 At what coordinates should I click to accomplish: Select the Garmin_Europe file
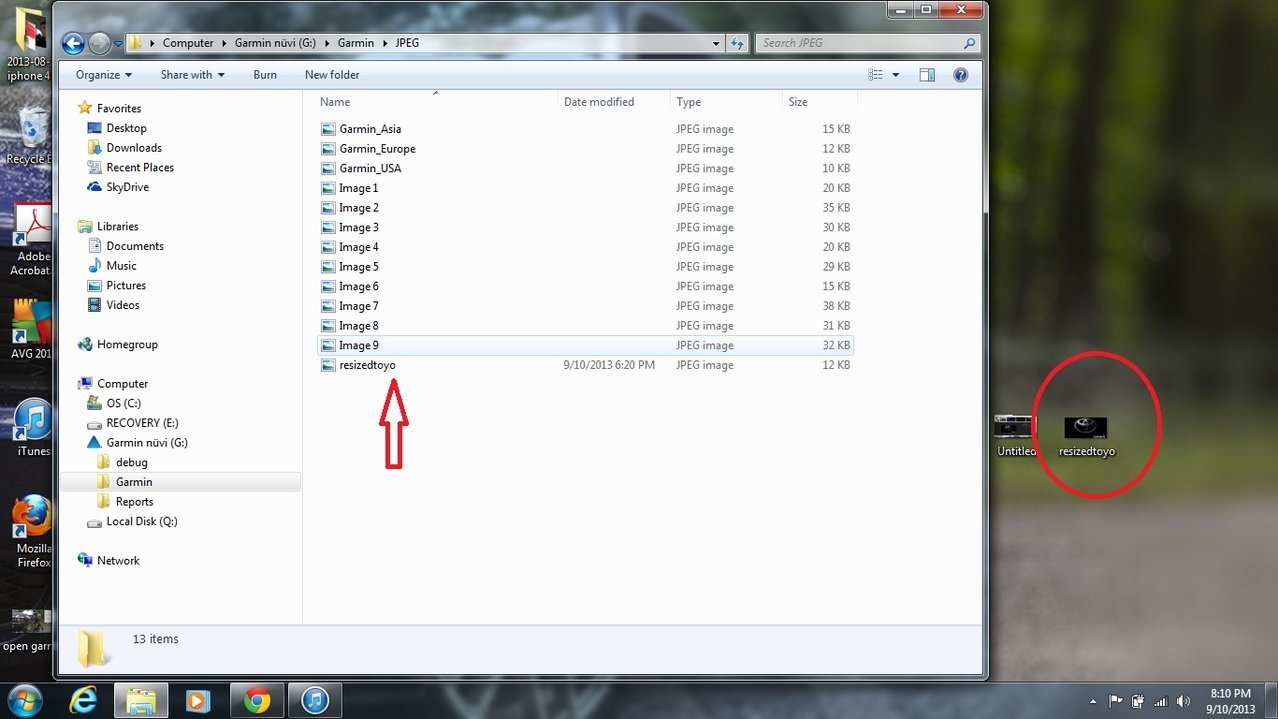[377, 149]
